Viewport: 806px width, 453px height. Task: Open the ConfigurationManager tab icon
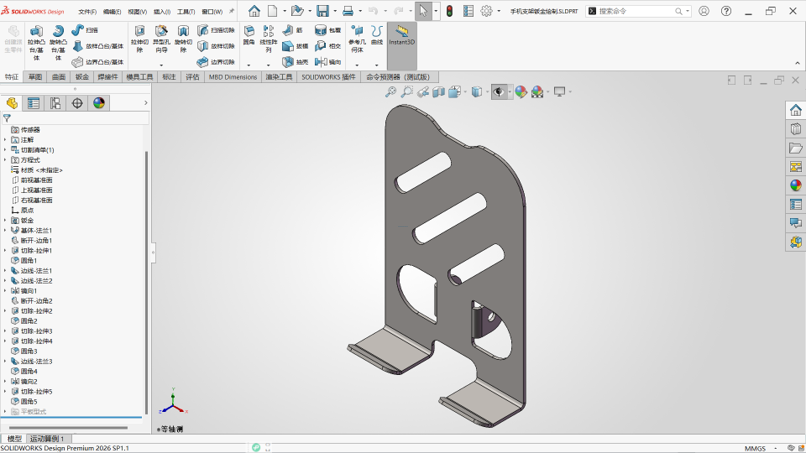click(x=55, y=103)
